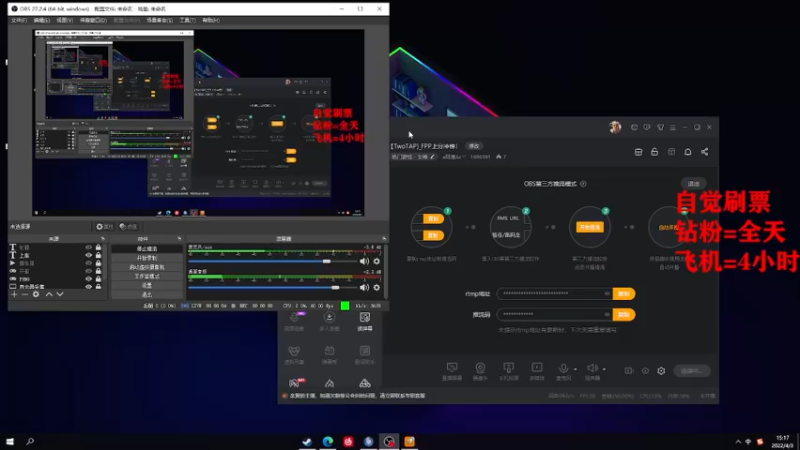Reveal stream key with eye icon

coord(607,315)
